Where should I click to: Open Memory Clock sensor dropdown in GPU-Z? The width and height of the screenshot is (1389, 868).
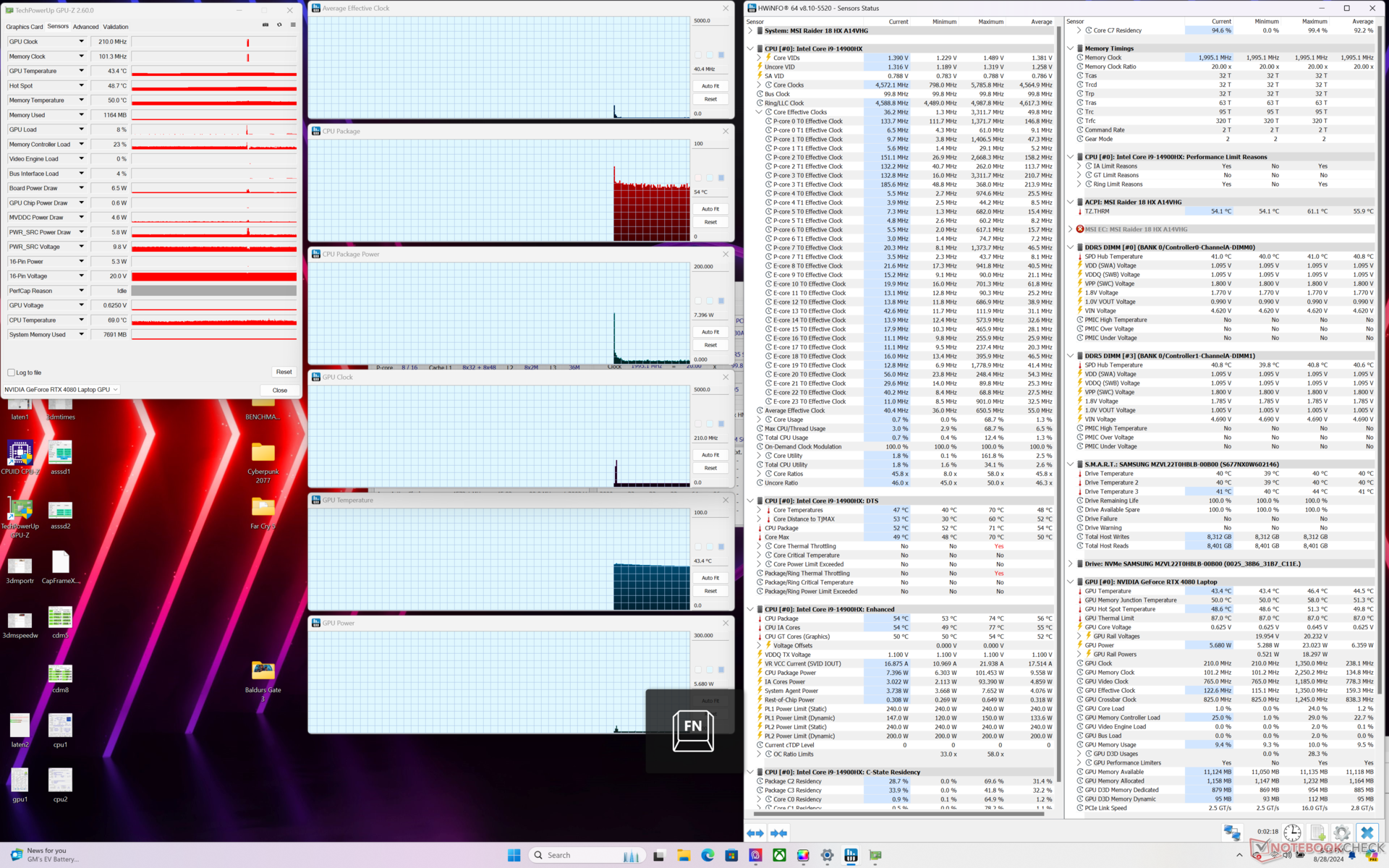[81, 56]
